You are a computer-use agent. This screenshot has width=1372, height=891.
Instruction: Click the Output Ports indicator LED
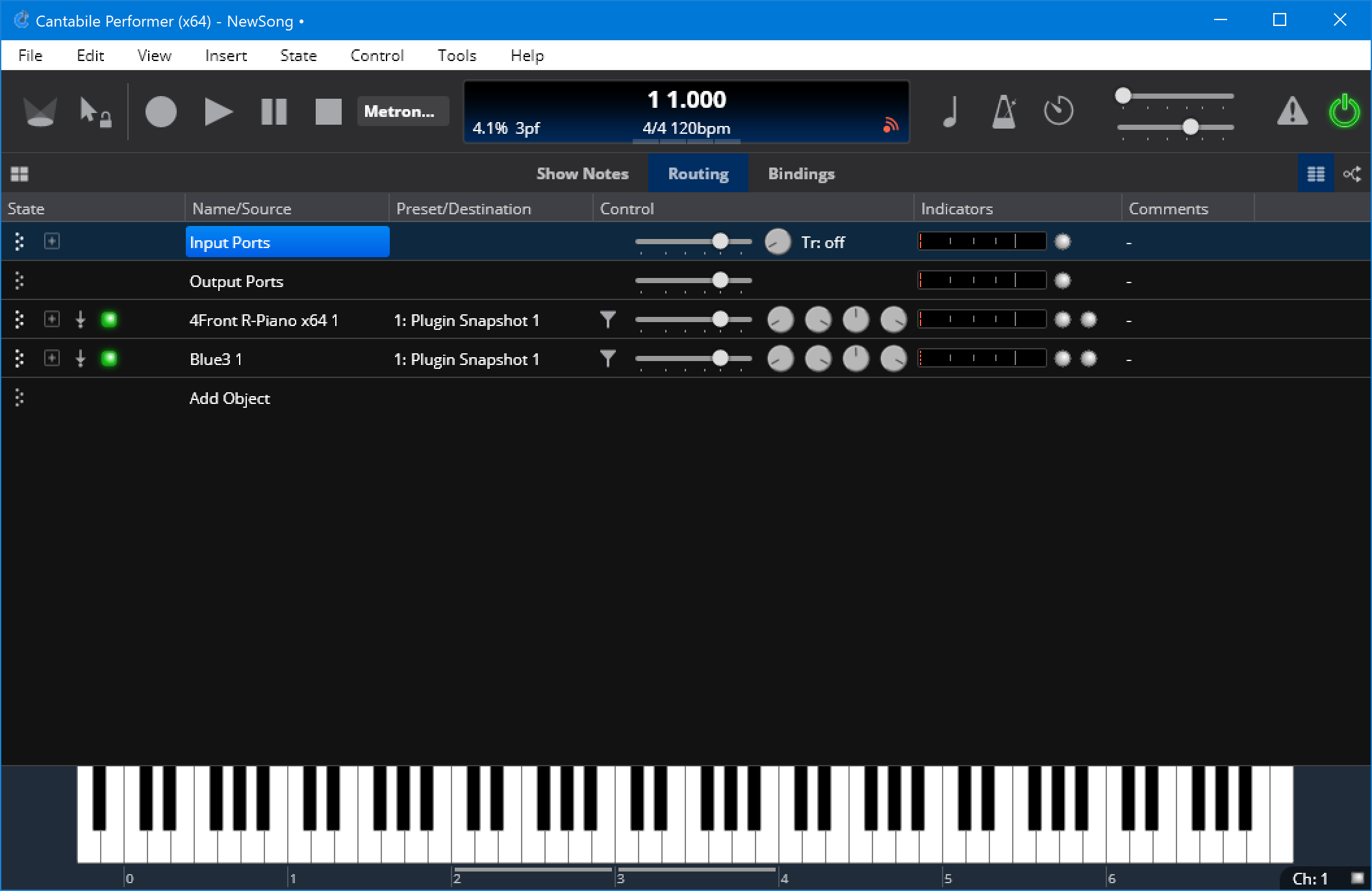click(1062, 281)
